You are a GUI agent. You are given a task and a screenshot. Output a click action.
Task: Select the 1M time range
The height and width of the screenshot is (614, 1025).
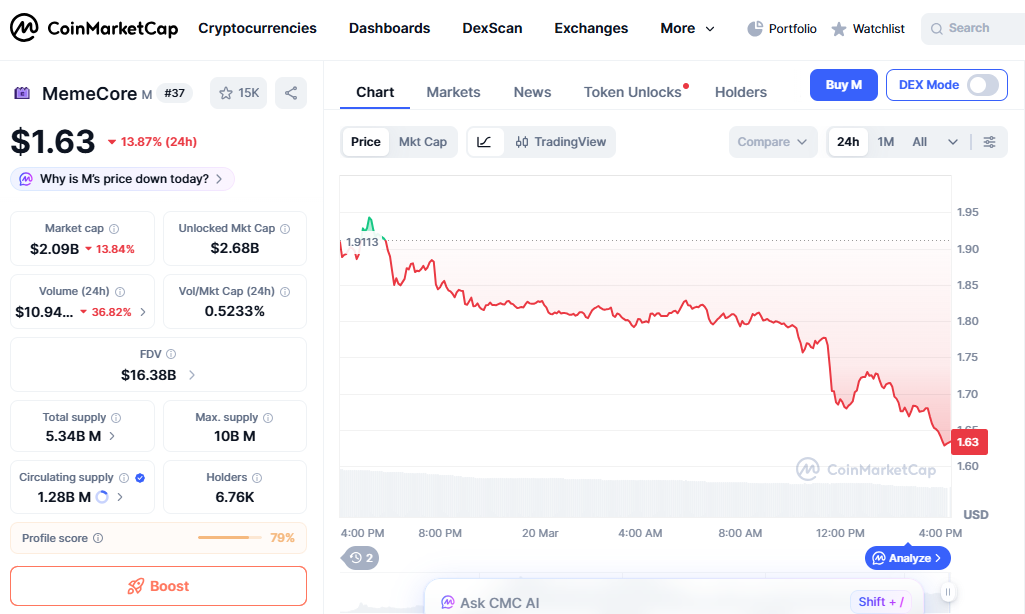(x=885, y=142)
